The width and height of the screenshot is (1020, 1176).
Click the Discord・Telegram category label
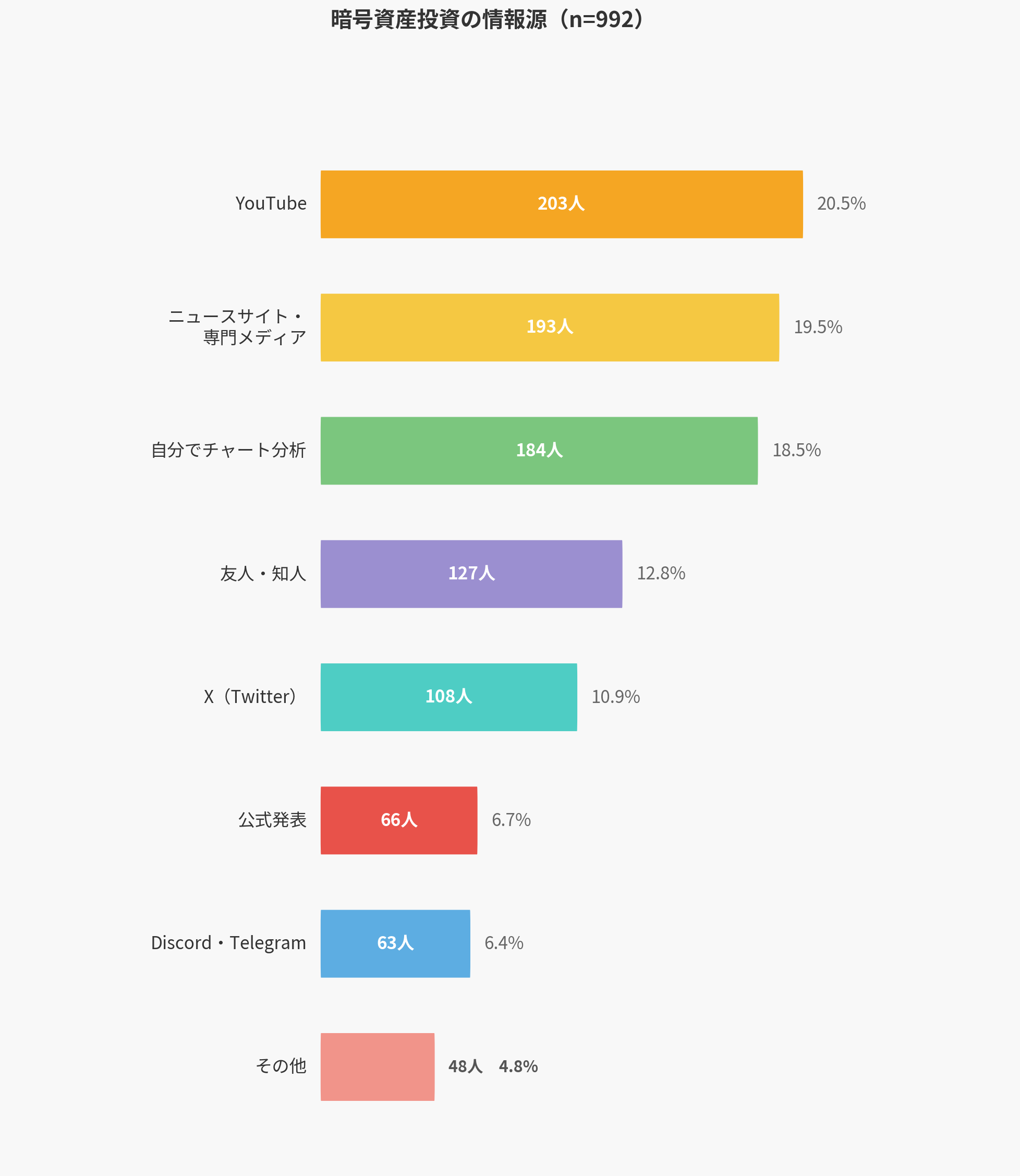pyautogui.click(x=228, y=943)
